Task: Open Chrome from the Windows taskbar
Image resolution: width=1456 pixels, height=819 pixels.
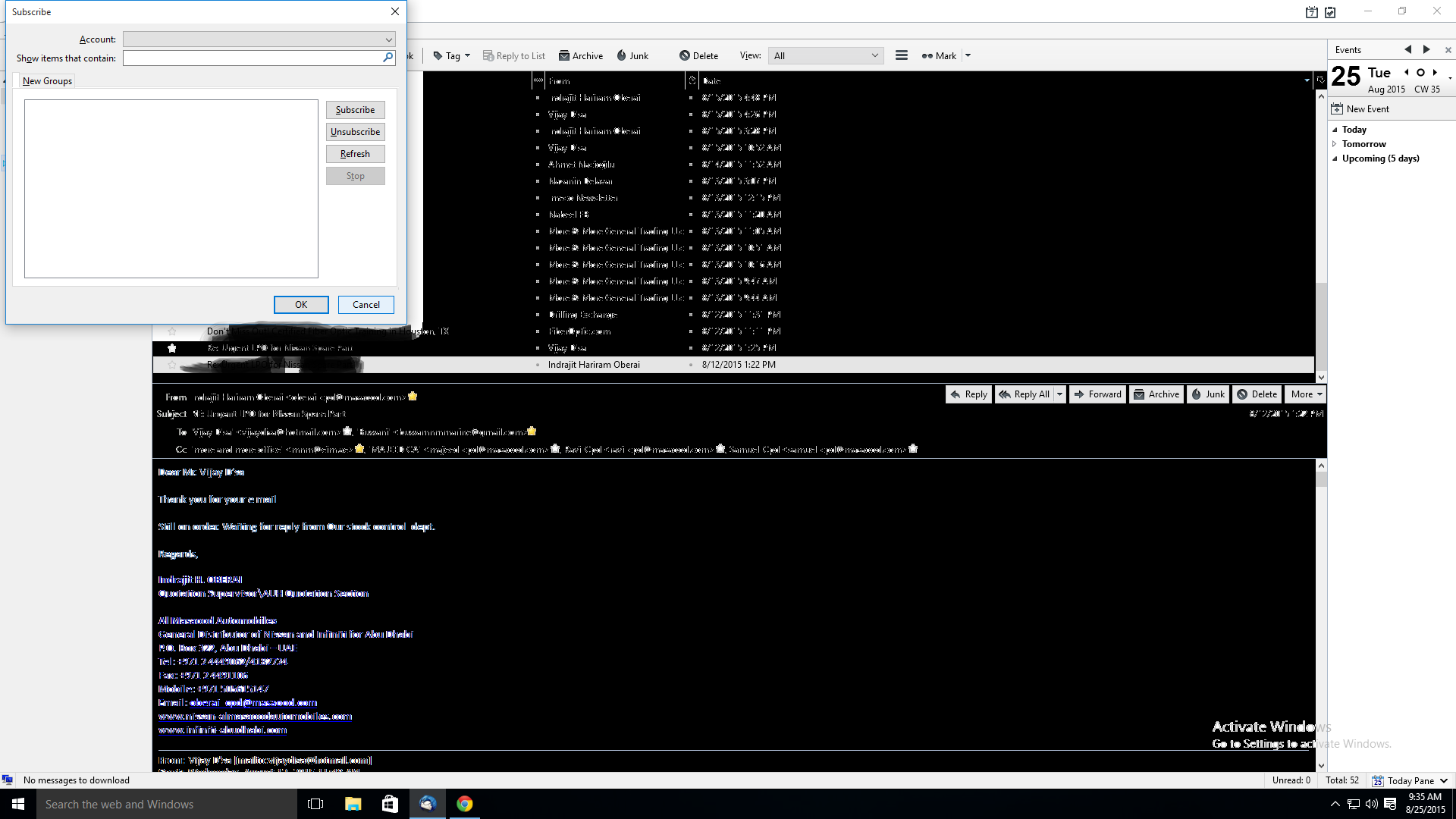Action: 465,804
